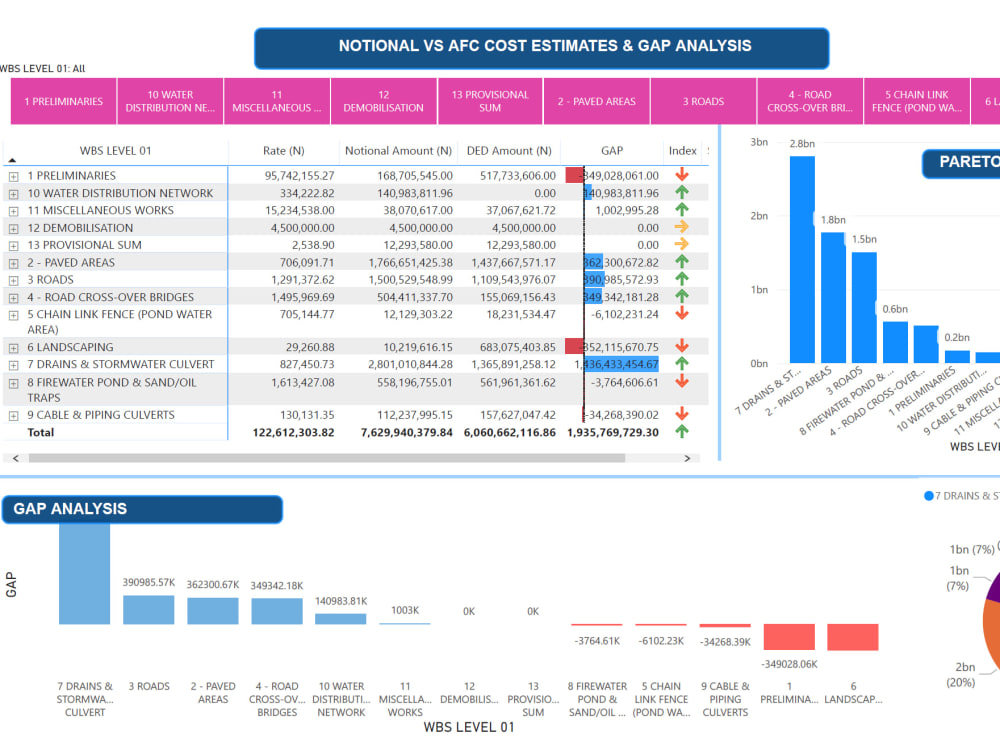1000x750 pixels.
Task: Click the 362300.67K bar for PAVED AREAS
Action: 213,611
